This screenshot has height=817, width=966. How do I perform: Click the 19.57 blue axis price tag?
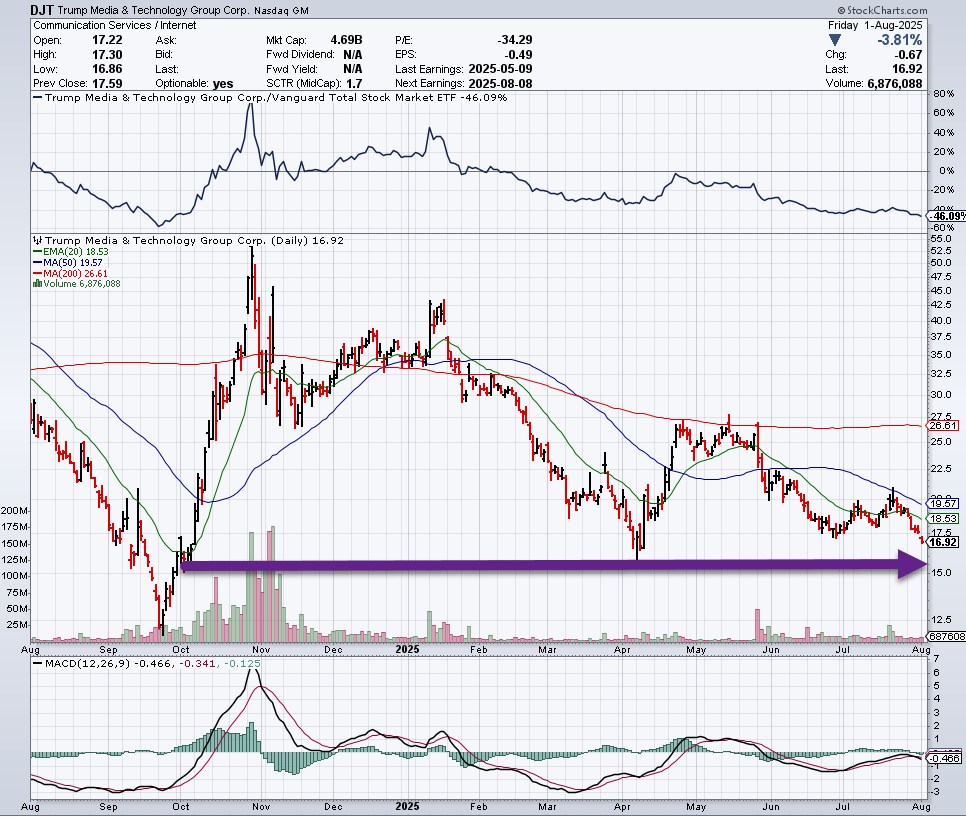(x=943, y=503)
